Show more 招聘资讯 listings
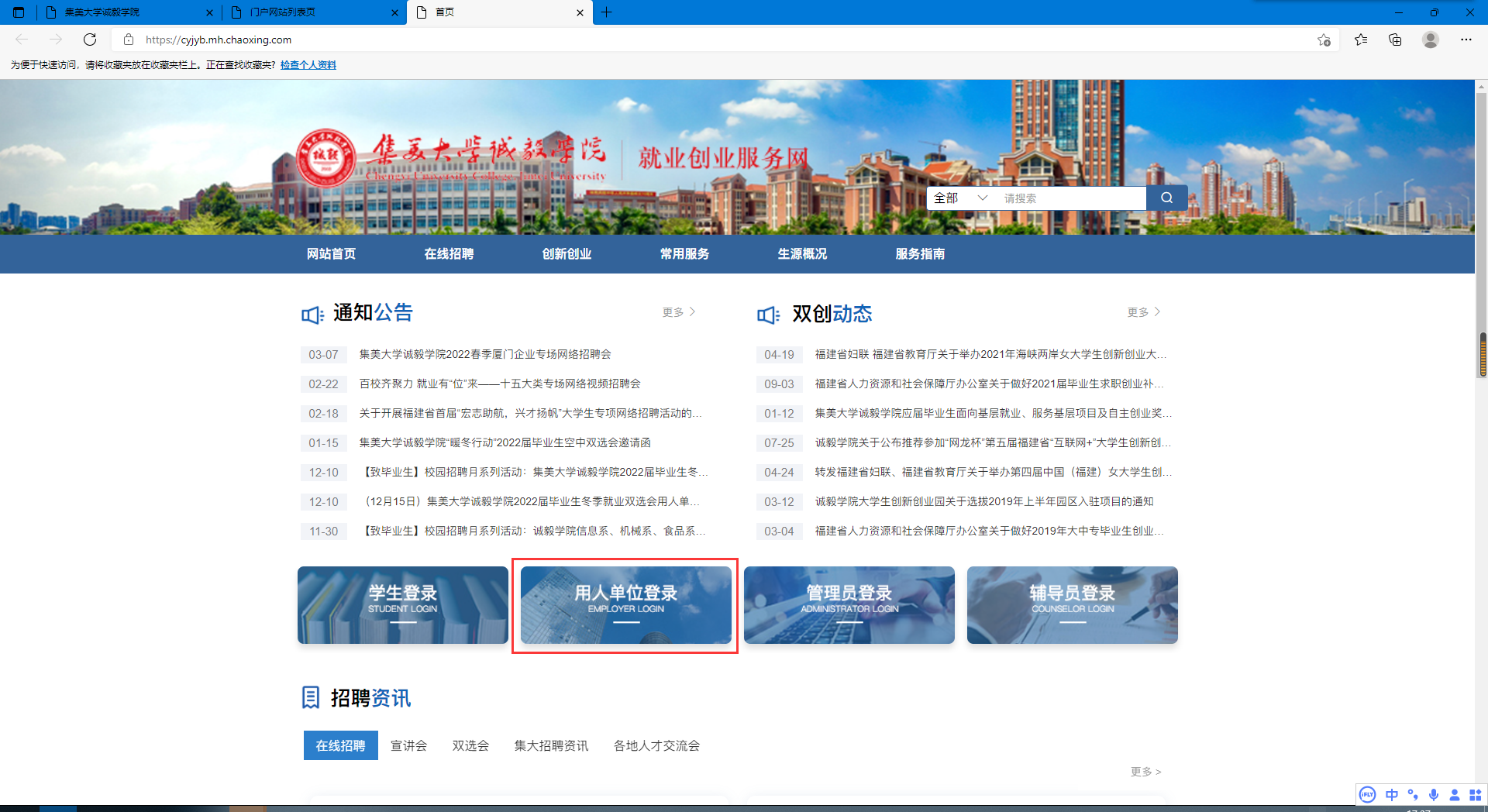Image resolution: width=1488 pixels, height=812 pixels. click(1145, 772)
